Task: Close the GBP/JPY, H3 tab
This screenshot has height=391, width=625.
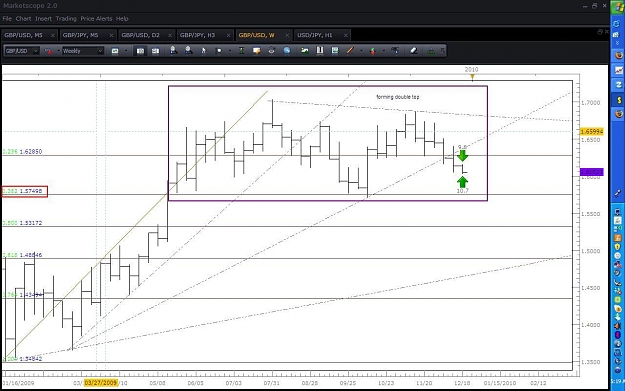Action: pyautogui.click(x=228, y=35)
